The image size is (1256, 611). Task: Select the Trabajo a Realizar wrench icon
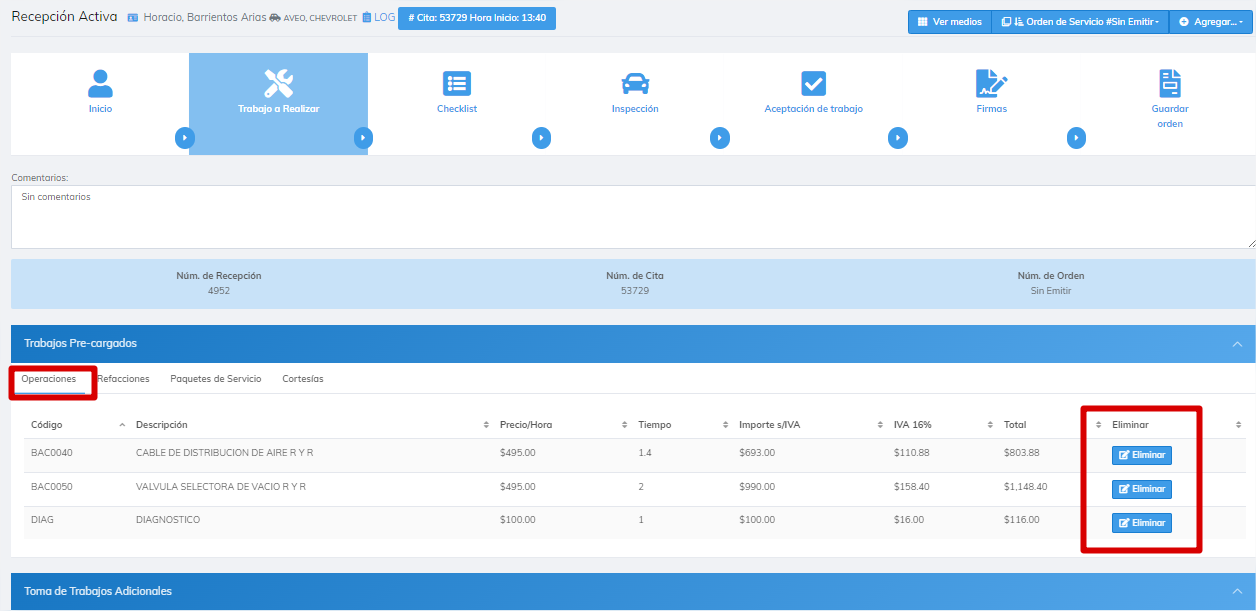pos(278,83)
